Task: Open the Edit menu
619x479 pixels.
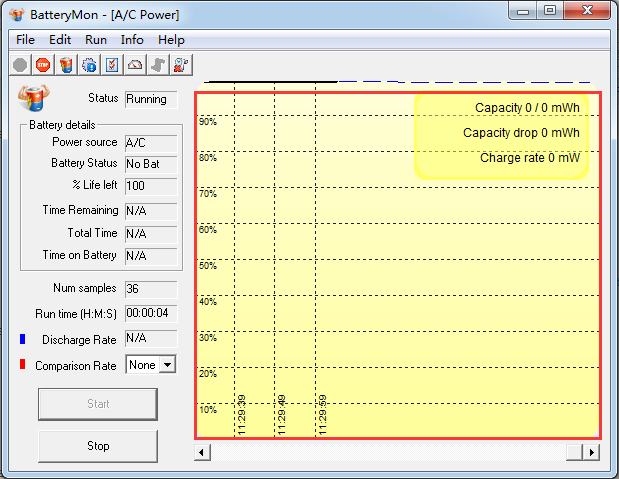Action: pyautogui.click(x=60, y=40)
